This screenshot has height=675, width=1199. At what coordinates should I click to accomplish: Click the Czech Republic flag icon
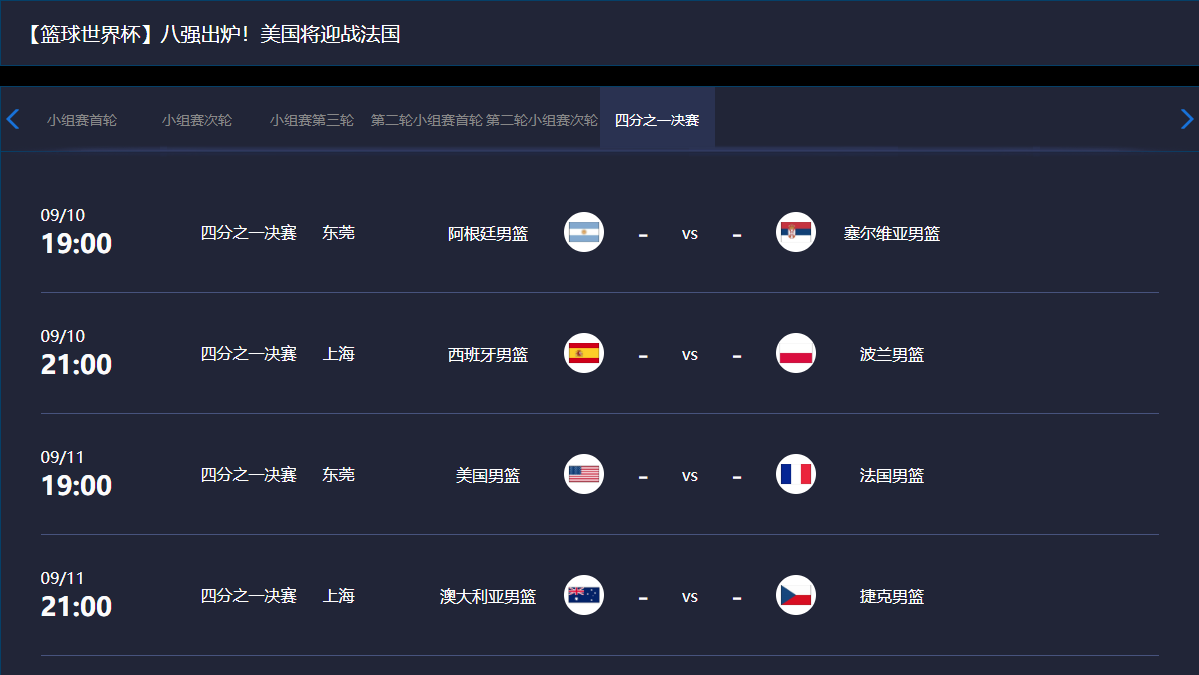(795, 595)
